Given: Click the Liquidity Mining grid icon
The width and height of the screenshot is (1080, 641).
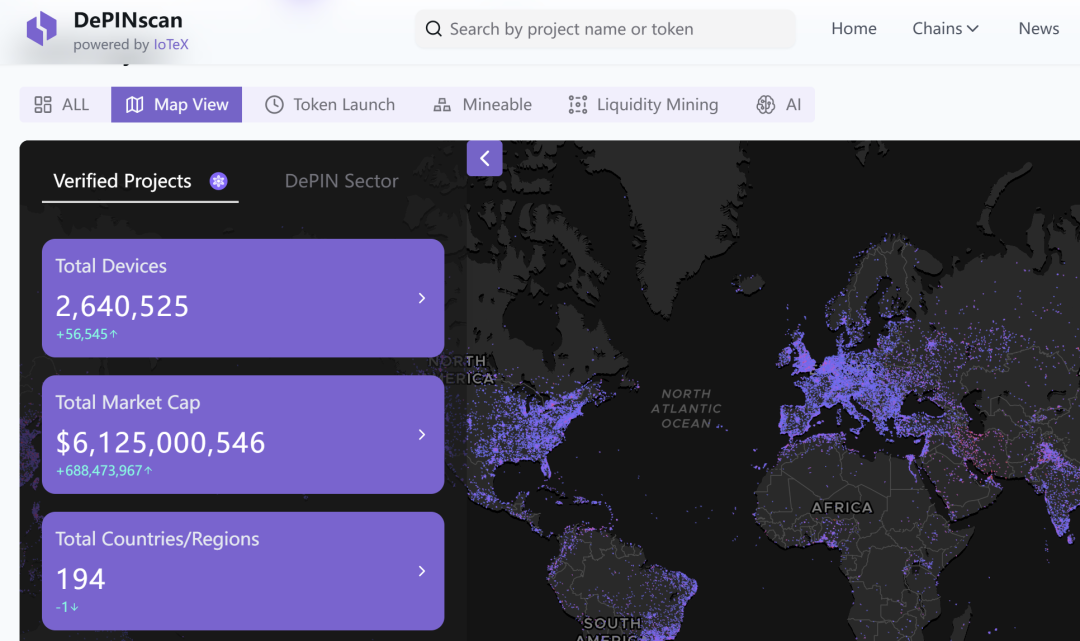Looking at the screenshot, I should click(577, 105).
